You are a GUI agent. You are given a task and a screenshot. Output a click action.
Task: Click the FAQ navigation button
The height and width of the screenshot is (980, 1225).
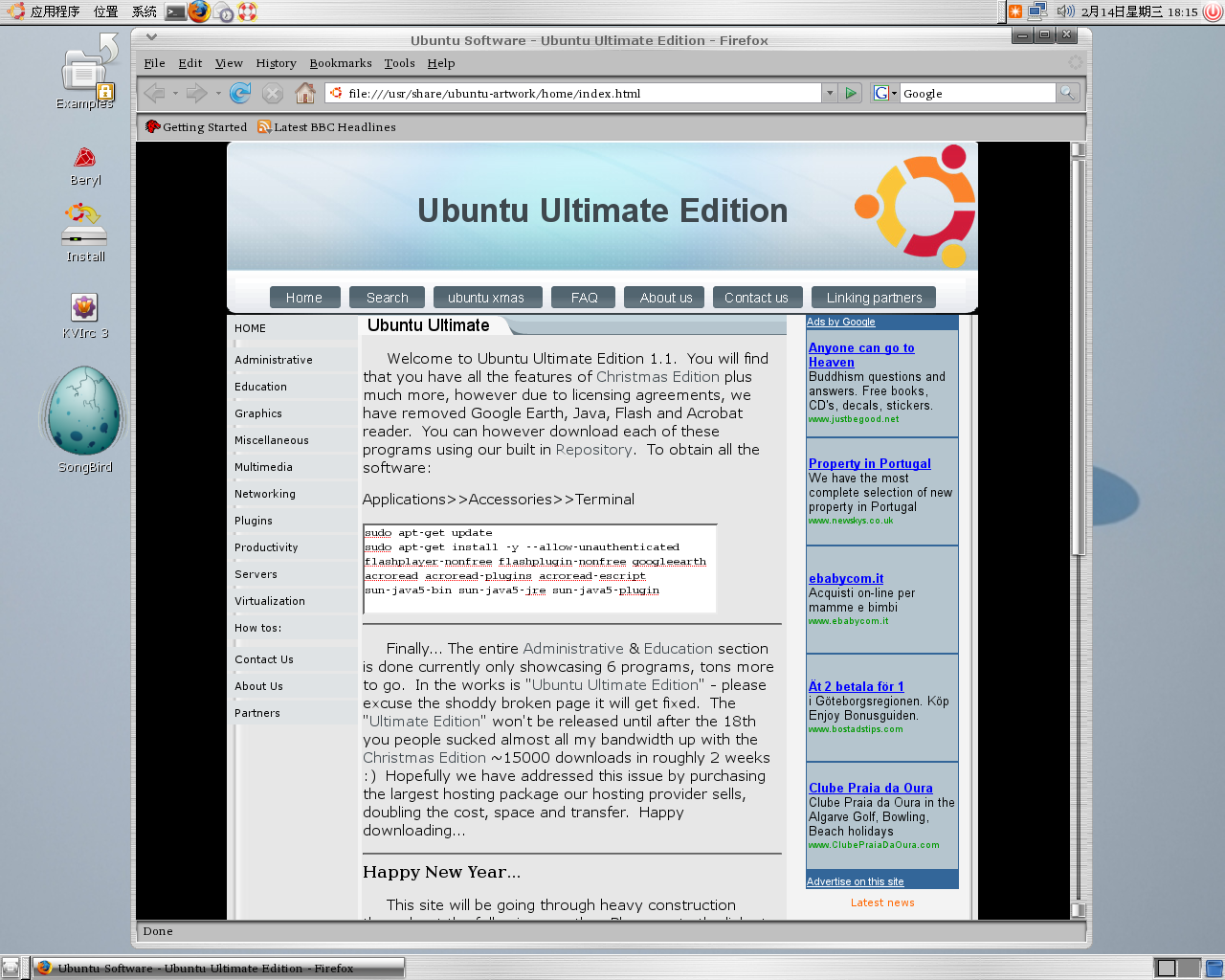point(585,298)
